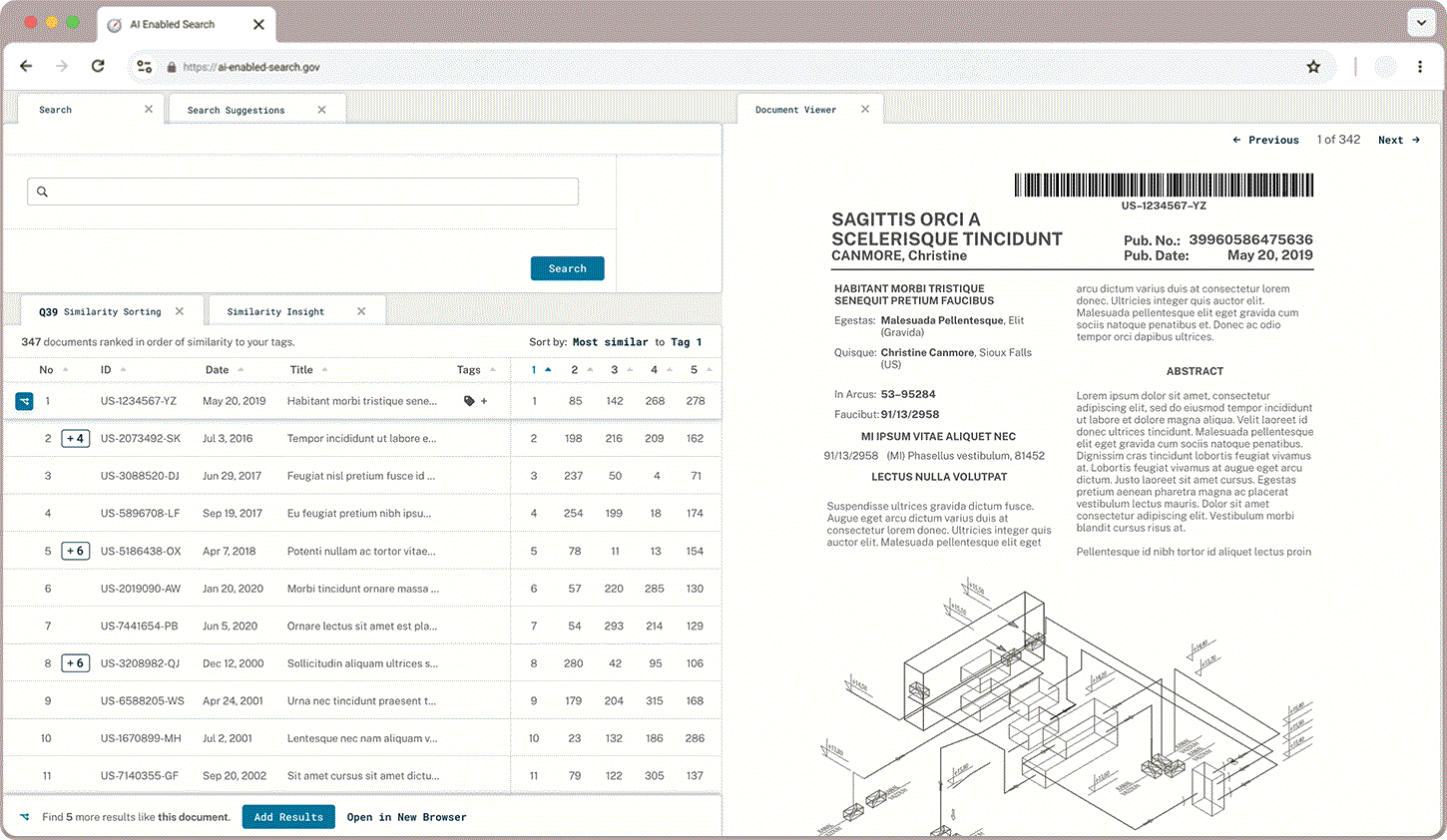The height and width of the screenshot is (840, 1447).
Task: Select row US-7140355-GF
Action: (361, 775)
